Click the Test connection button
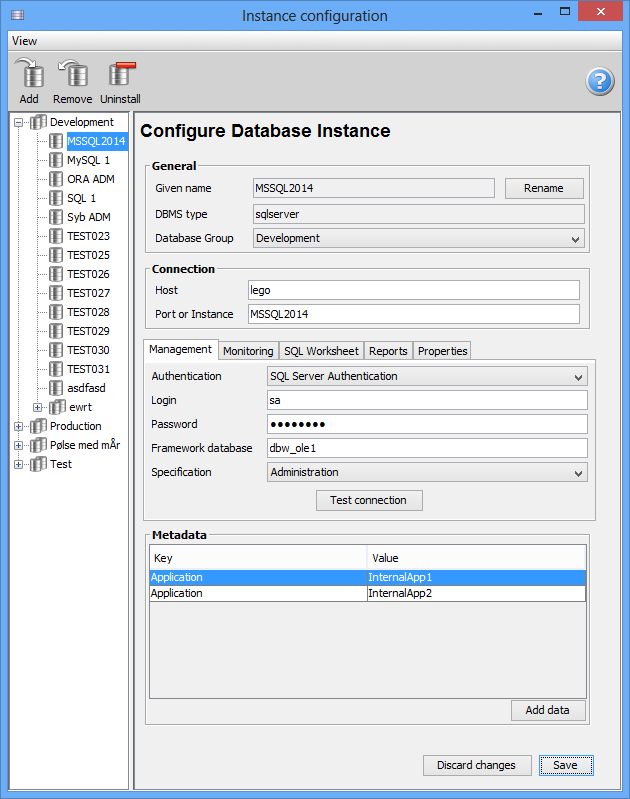630x799 pixels. tap(369, 500)
